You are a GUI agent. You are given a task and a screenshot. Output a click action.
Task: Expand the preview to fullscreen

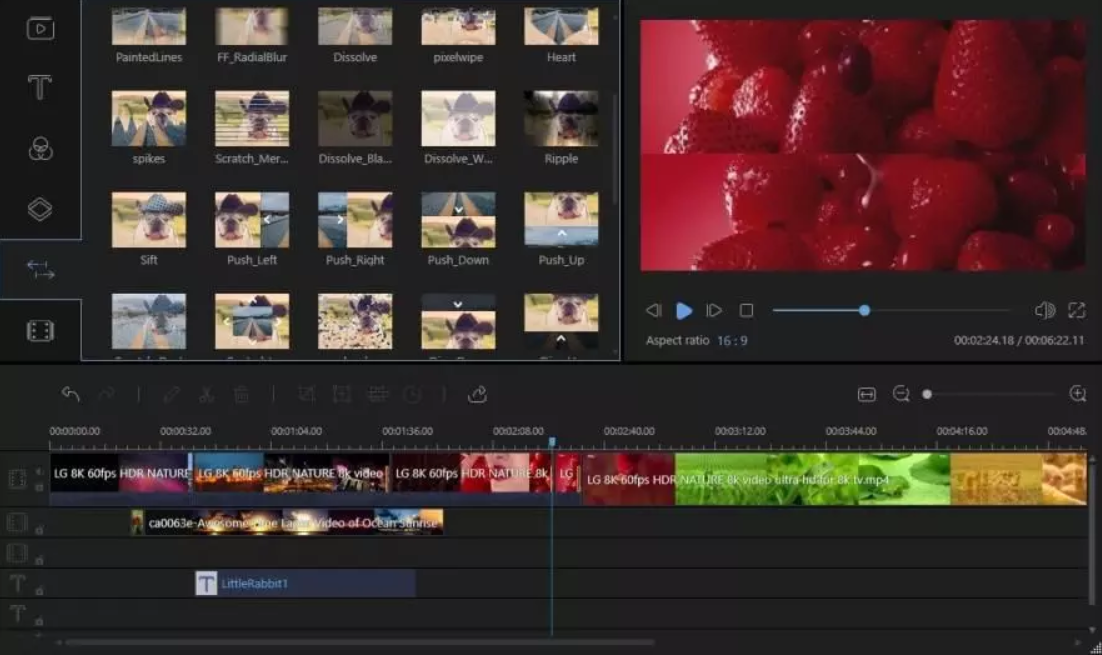tap(1079, 310)
